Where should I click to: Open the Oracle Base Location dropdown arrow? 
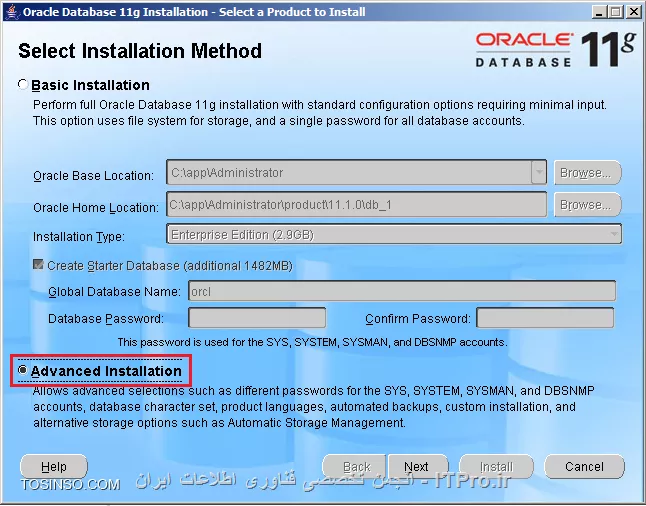539,172
